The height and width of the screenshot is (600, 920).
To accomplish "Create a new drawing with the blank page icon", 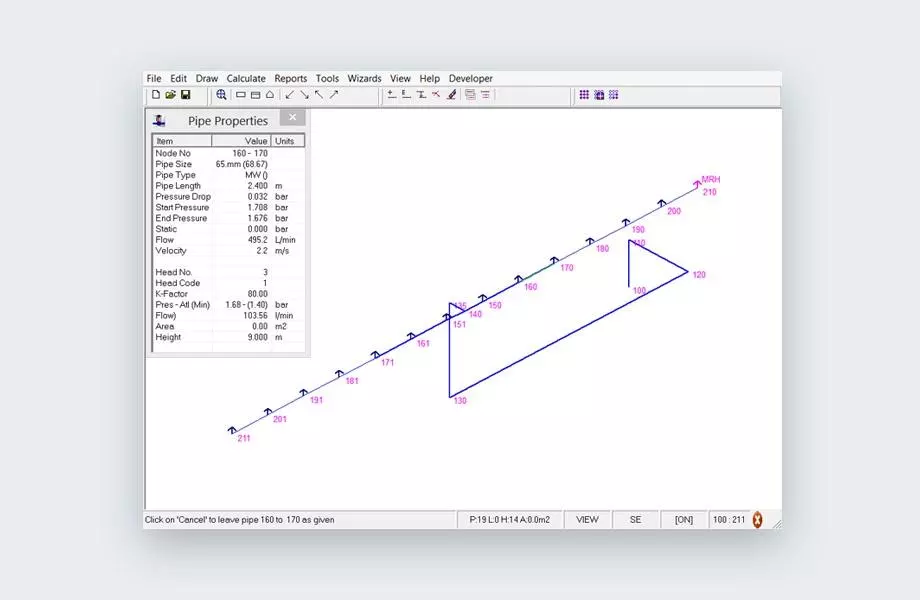I will click(x=158, y=94).
